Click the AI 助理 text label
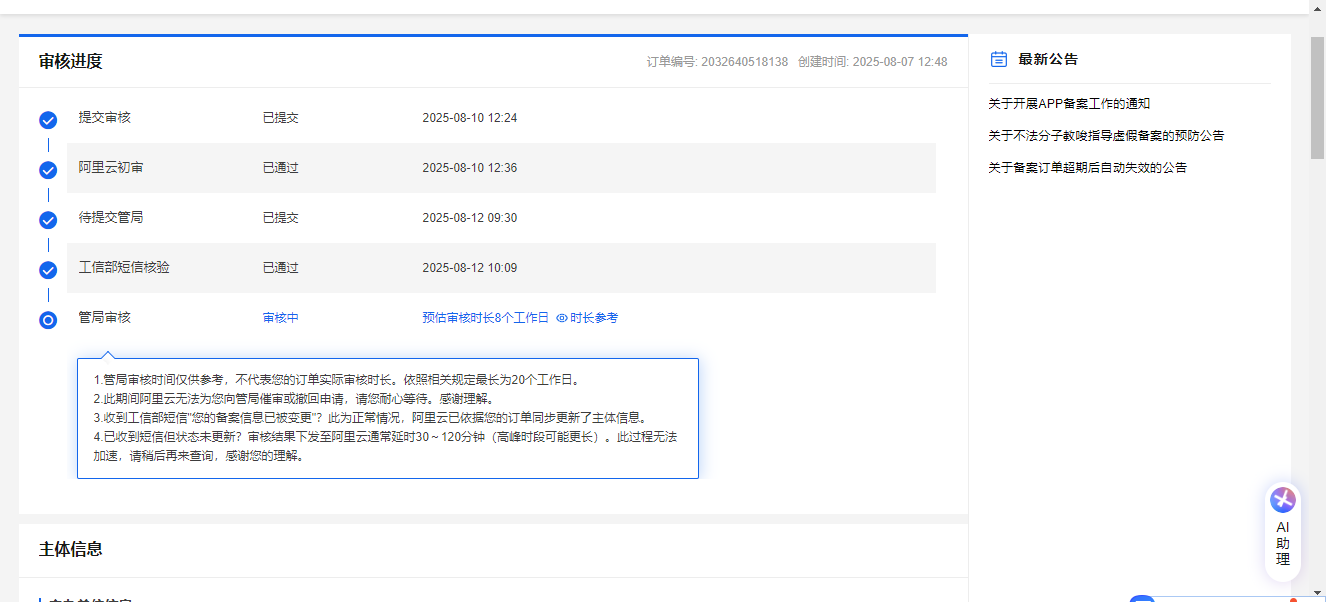The width and height of the screenshot is (1326, 602). [1283, 543]
